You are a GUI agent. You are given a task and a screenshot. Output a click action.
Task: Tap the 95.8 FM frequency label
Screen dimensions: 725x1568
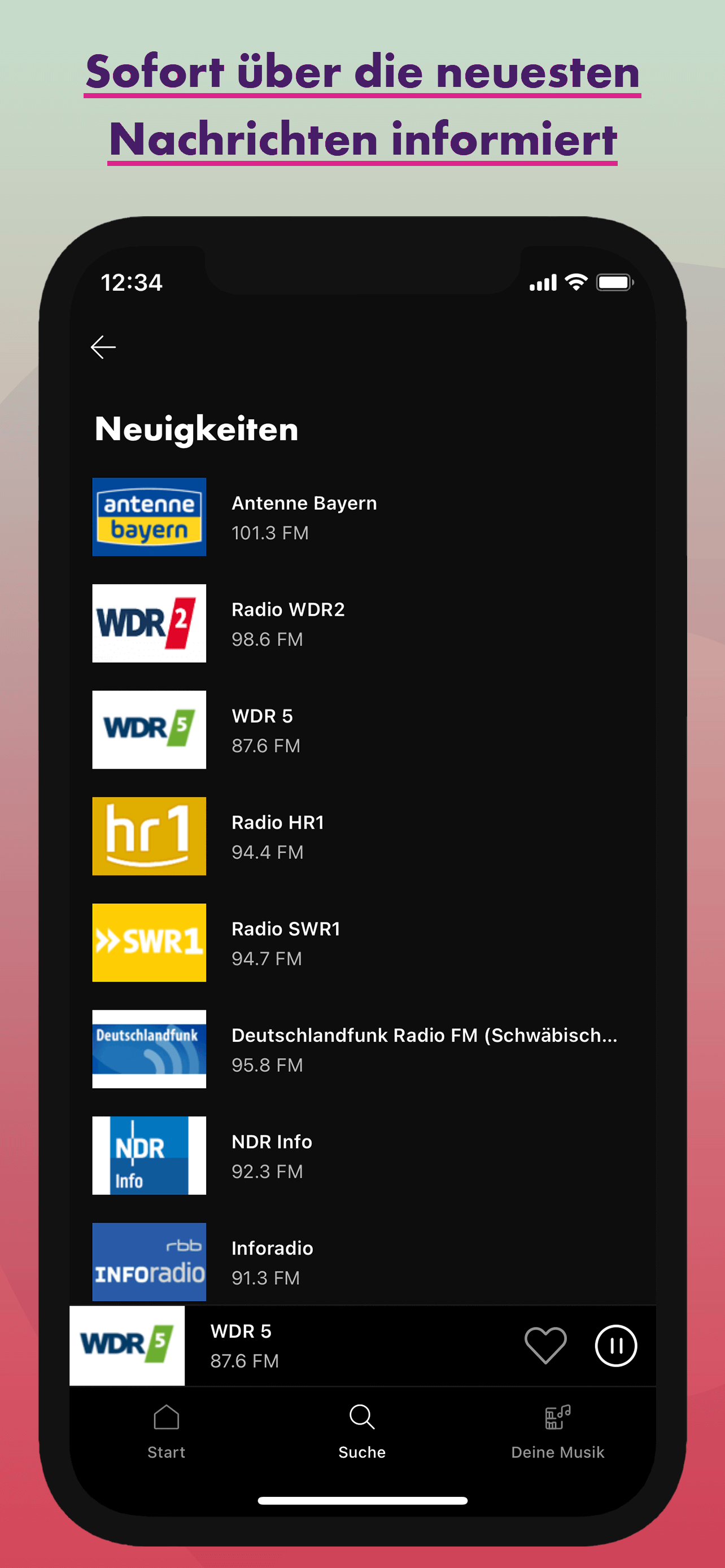(x=267, y=1065)
